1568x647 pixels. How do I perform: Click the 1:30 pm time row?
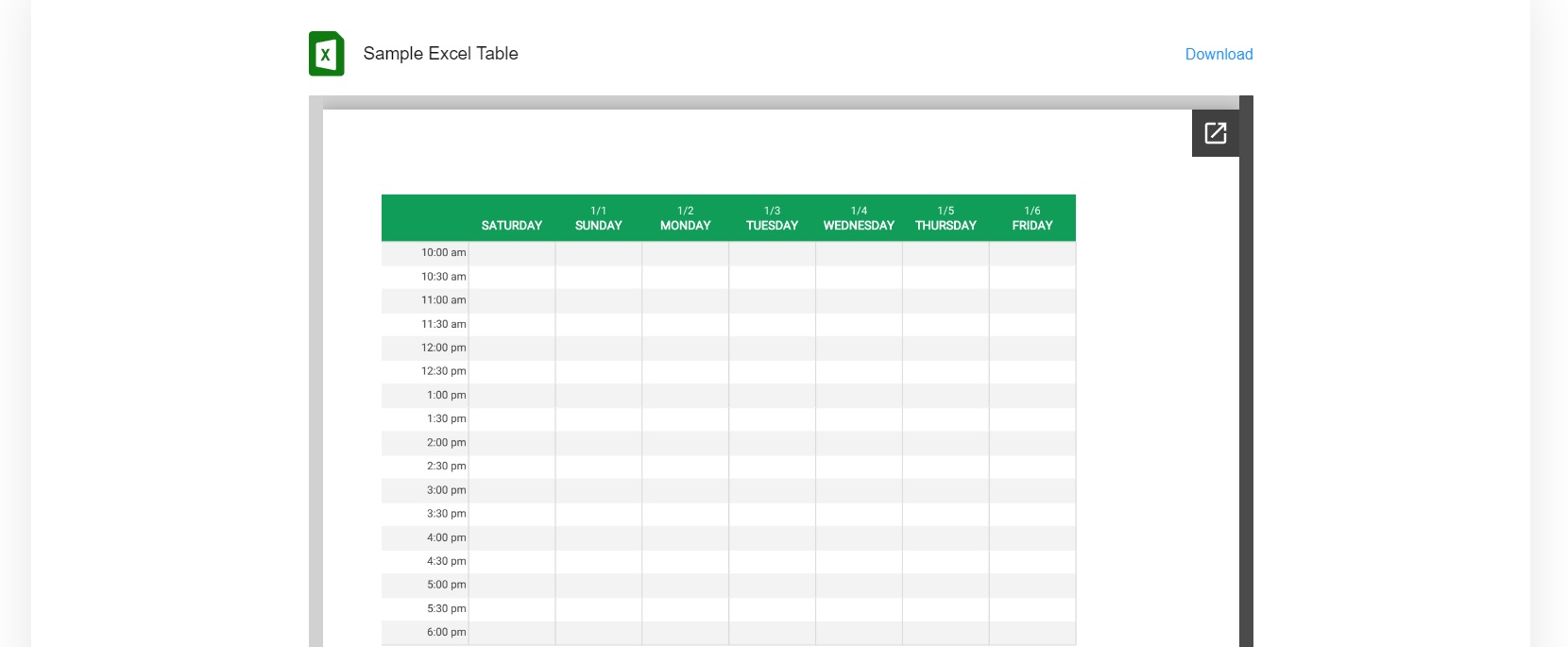pos(728,419)
